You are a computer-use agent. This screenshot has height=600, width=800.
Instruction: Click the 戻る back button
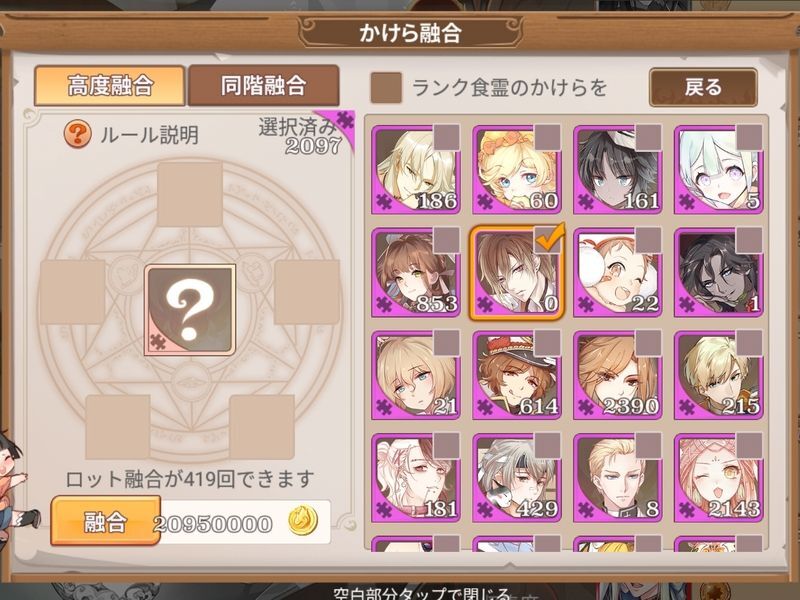coord(703,87)
